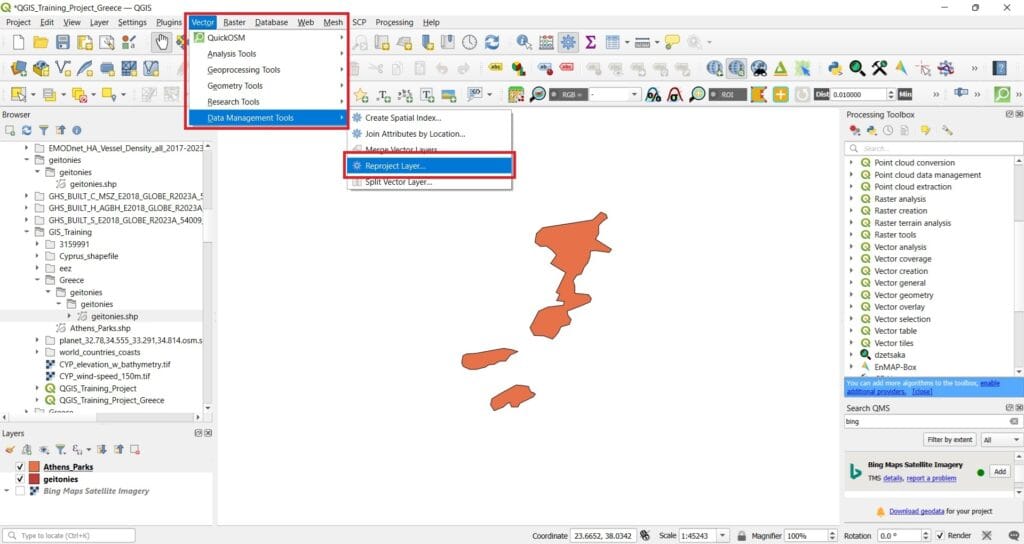Expand Cyprus_shapefile folder in Browser
This screenshot has width=1024, height=544.
pos(37,256)
